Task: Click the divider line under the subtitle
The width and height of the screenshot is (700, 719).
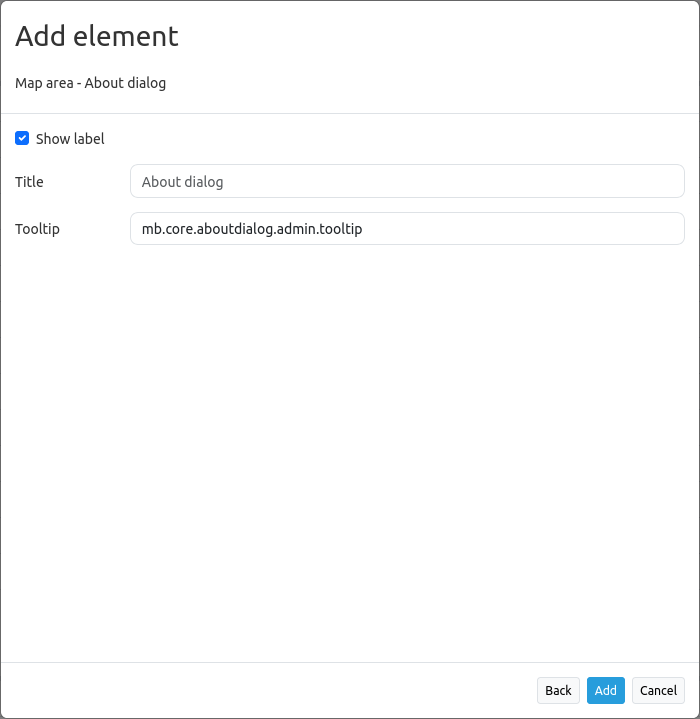Action: 350,114
